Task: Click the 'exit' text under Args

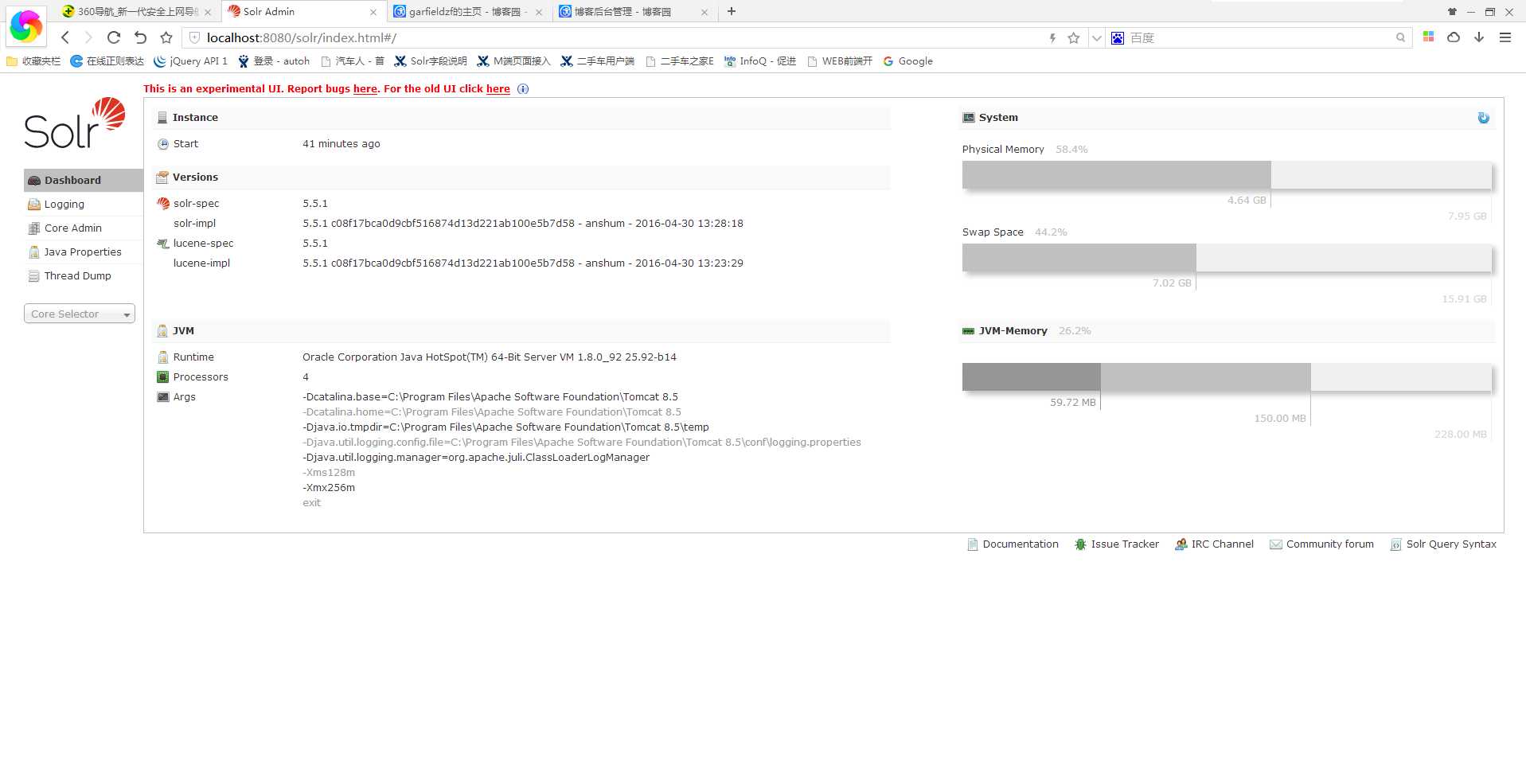Action: pyautogui.click(x=311, y=503)
